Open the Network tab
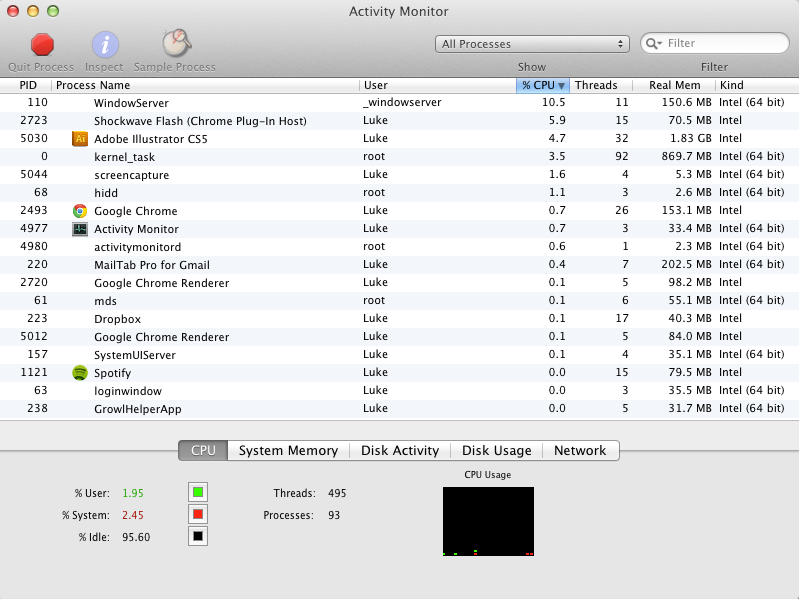 580,451
